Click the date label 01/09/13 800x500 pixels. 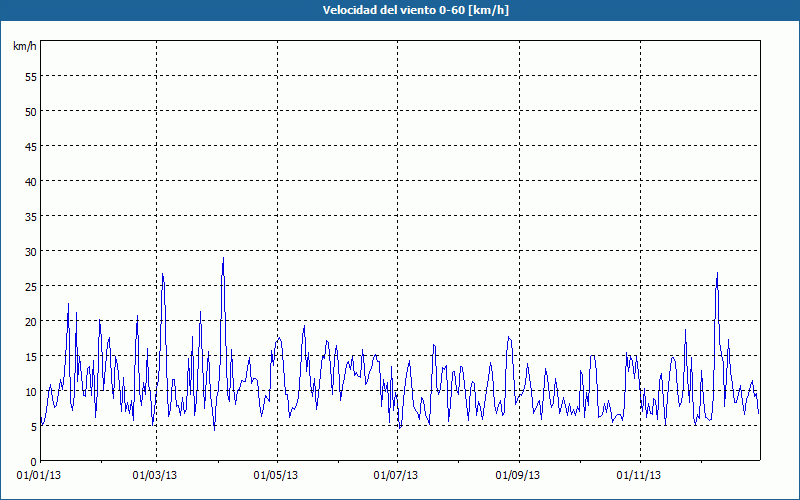517,476
